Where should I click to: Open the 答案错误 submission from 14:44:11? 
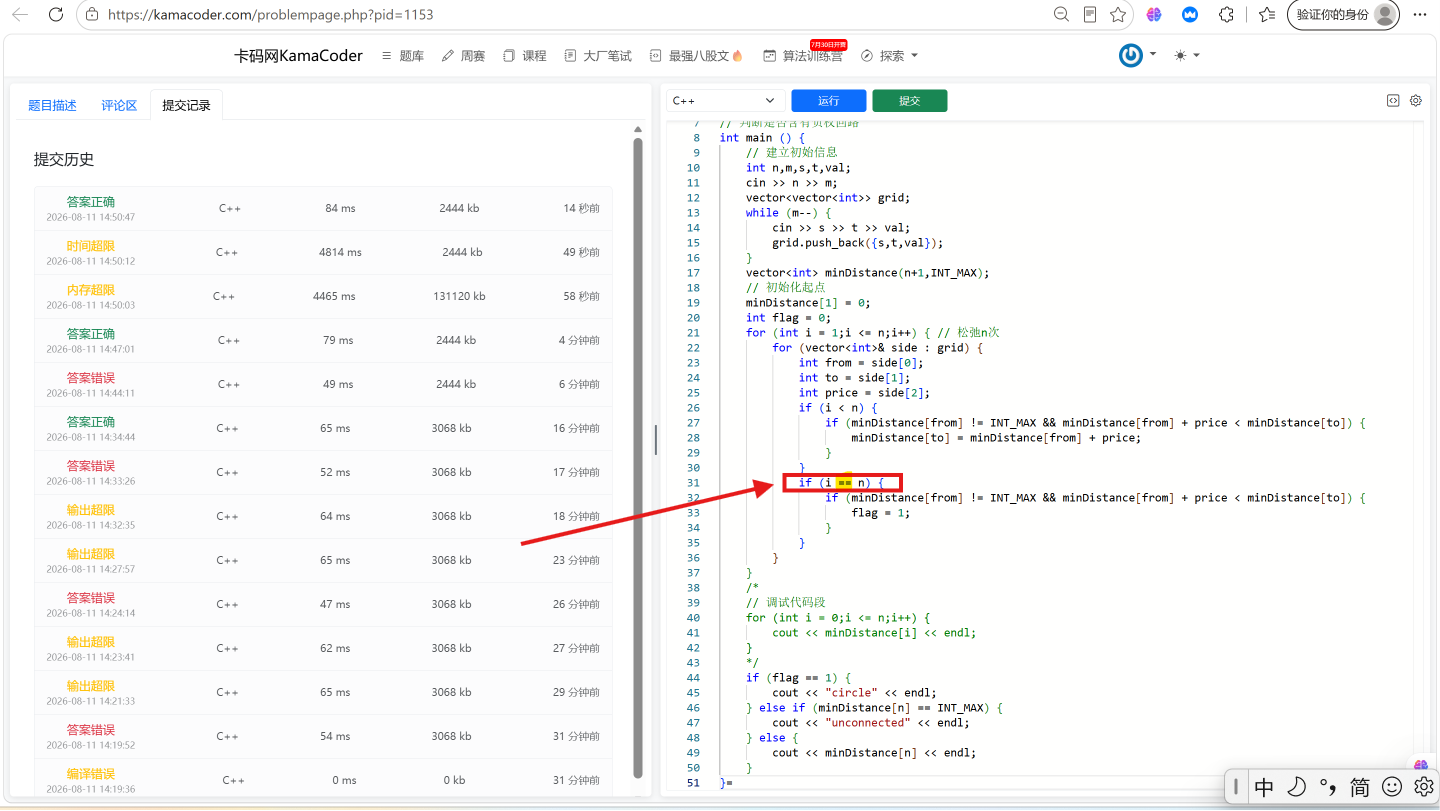pos(323,384)
